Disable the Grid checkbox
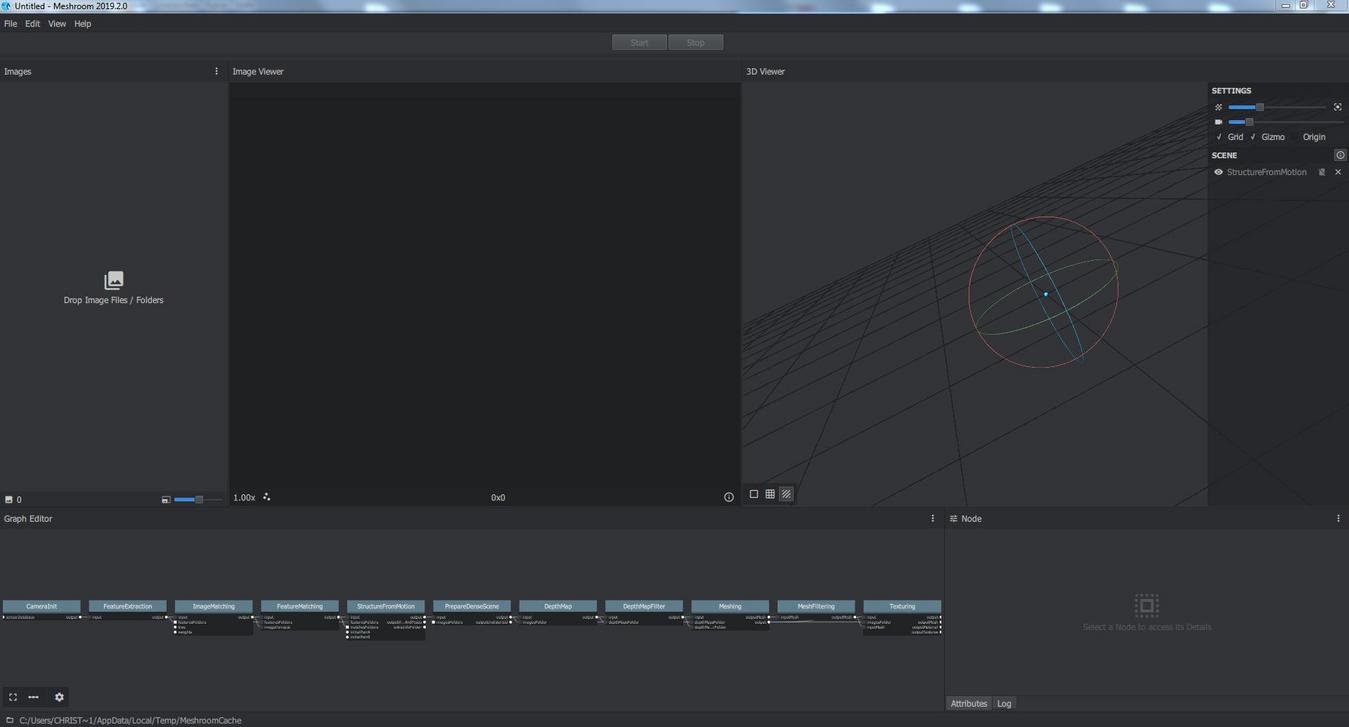Screen dimensions: 1349x727 click(x=1219, y=137)
